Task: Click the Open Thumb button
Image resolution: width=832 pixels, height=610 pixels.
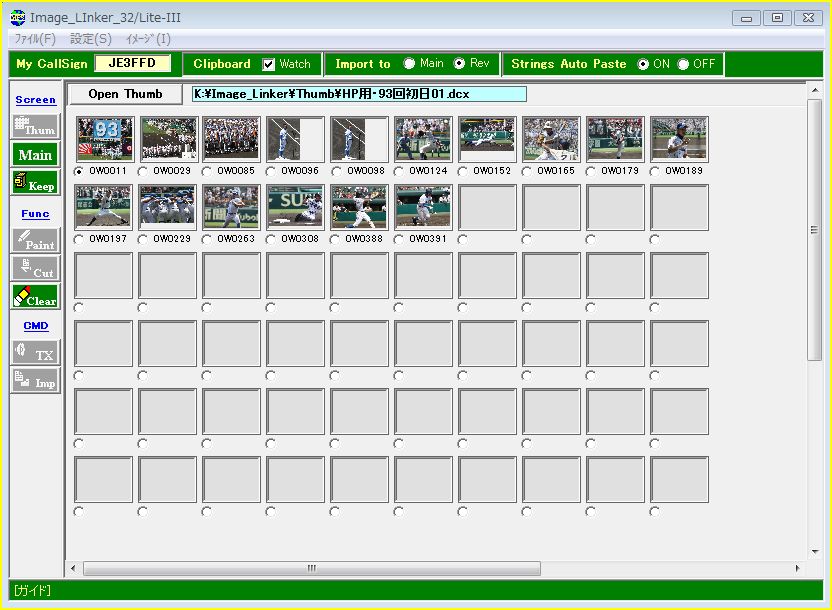Action: (x=125, y=94)
